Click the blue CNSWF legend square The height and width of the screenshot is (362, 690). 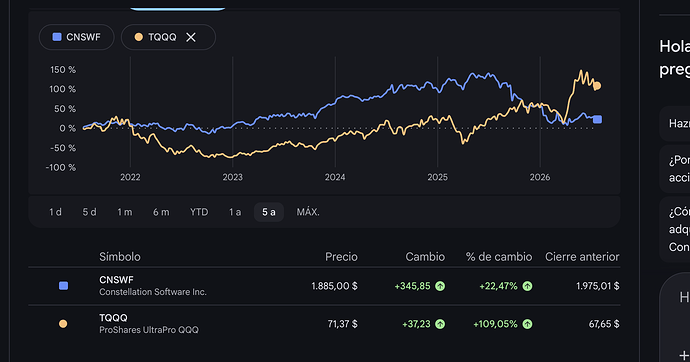[57, 37]
